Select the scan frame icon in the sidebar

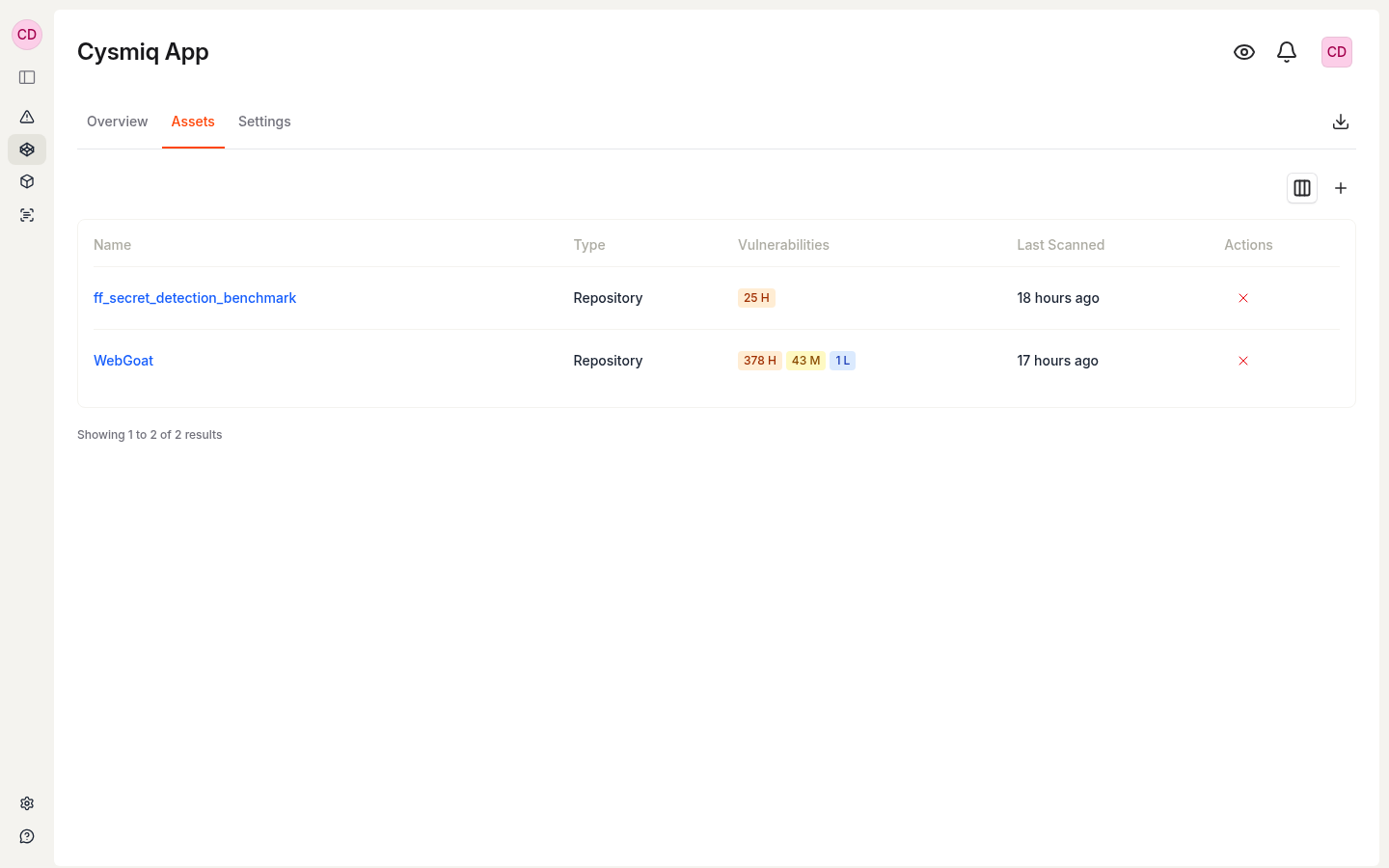pos(26,214)
